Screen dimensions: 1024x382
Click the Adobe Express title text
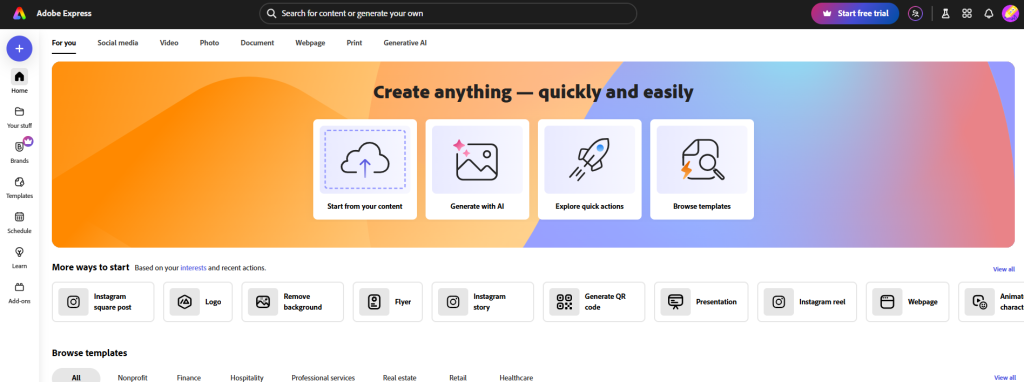click(x=64, y=13)
